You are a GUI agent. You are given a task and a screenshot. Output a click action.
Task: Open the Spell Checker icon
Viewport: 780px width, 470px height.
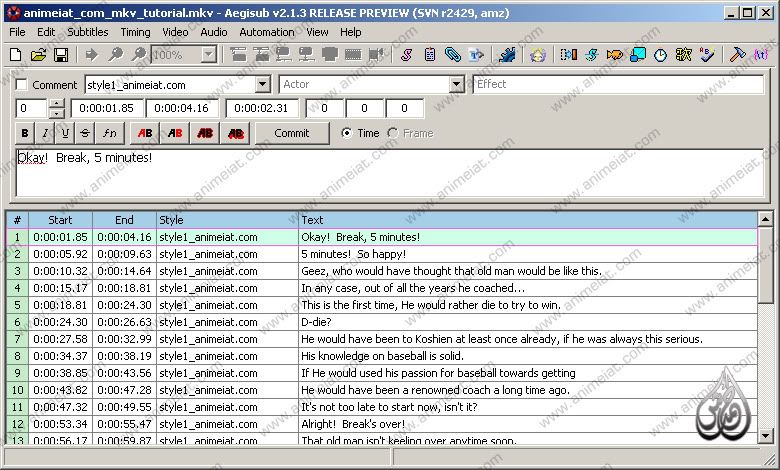pos(706,55)
